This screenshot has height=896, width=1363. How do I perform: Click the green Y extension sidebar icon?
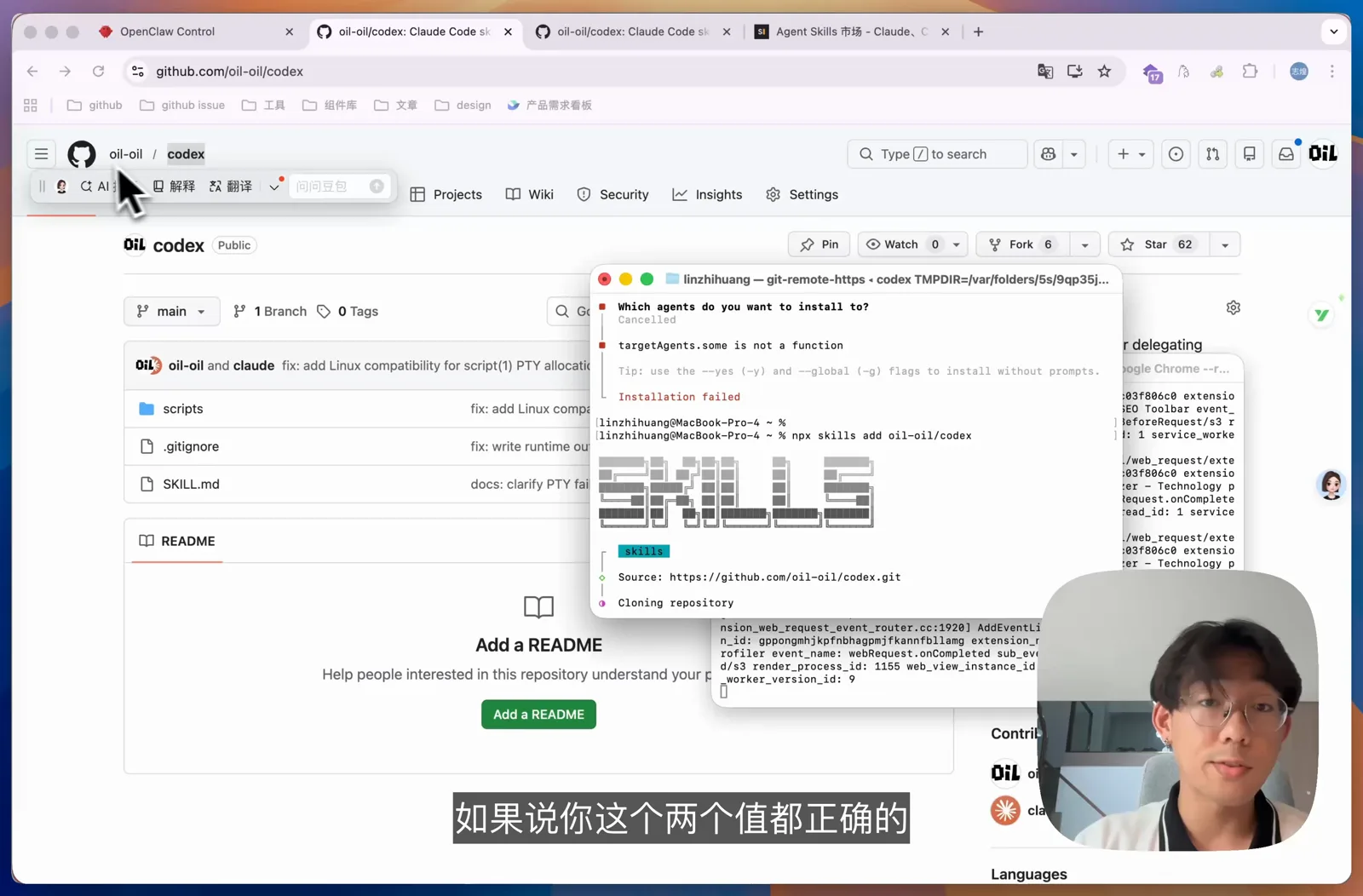coord(1321,315)
